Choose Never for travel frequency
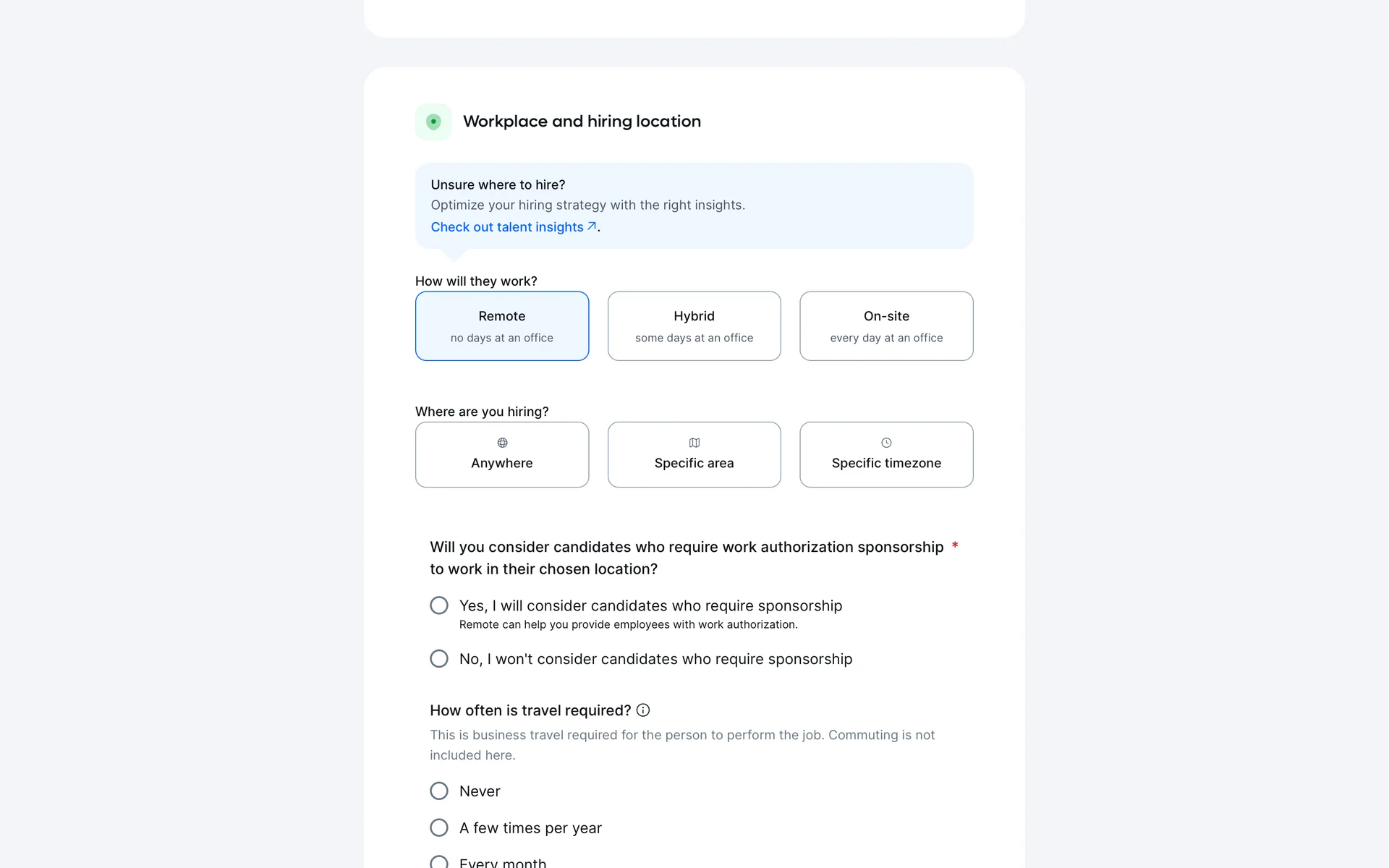This screenshot has height=868, width=1389. (439, 791)
